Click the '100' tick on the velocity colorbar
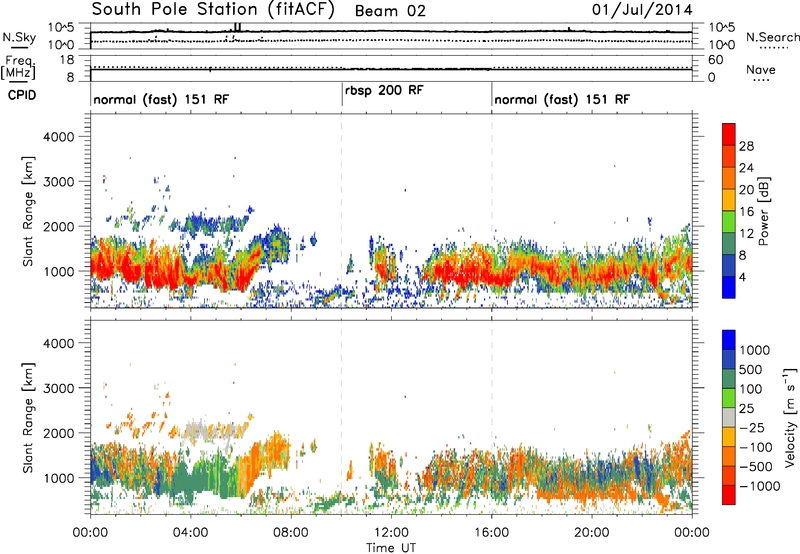This screenshot has width=800, height=554. click(751, 389)
